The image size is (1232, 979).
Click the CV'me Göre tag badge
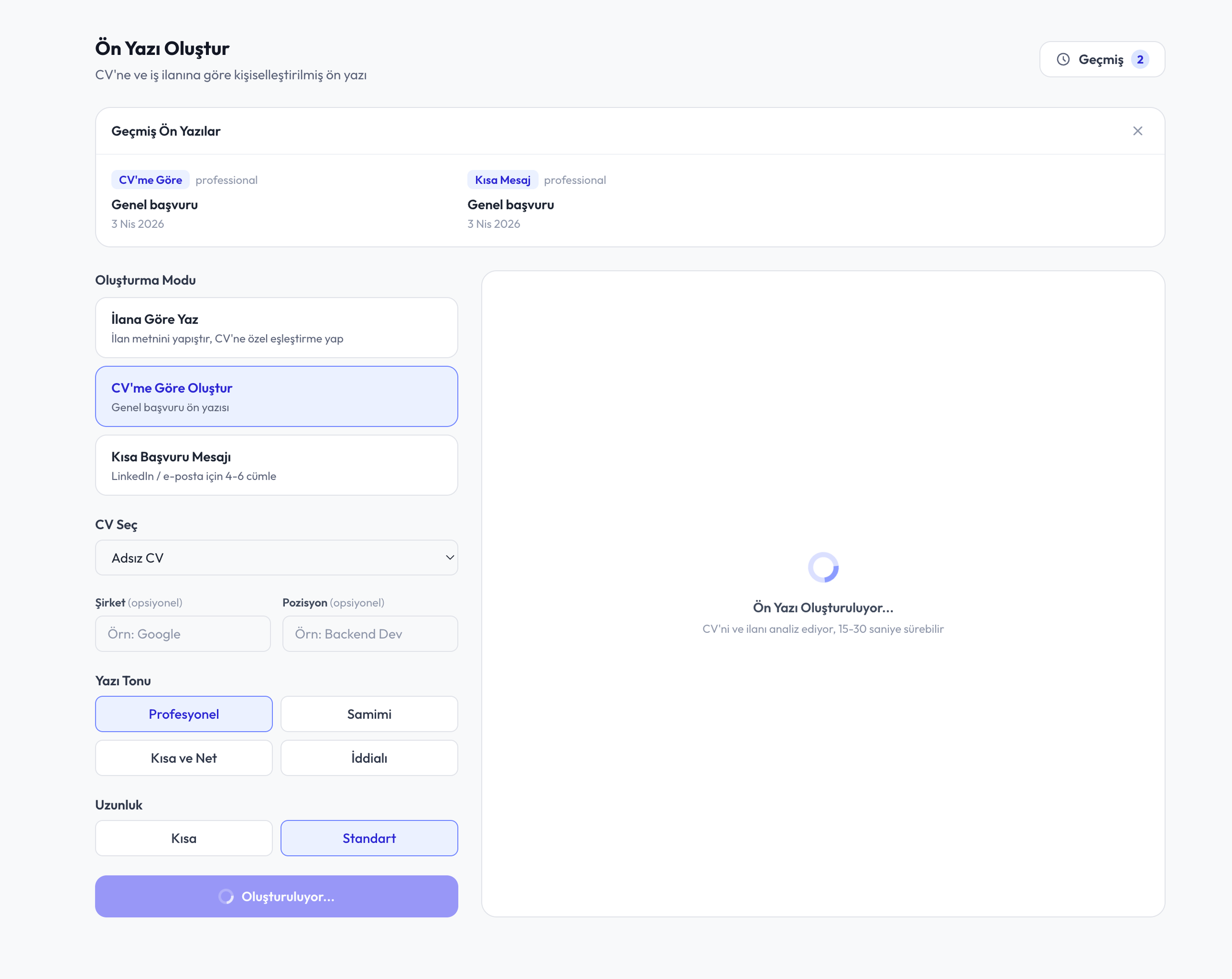150,180
